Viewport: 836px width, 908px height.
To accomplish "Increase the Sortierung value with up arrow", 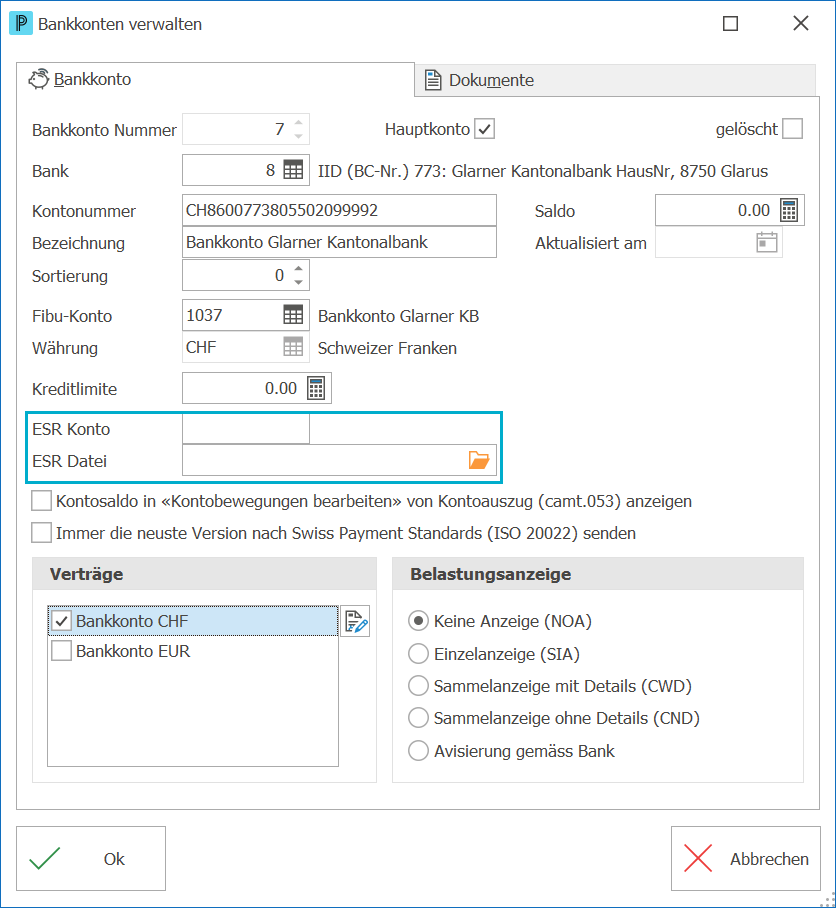I will click(298, 269).
